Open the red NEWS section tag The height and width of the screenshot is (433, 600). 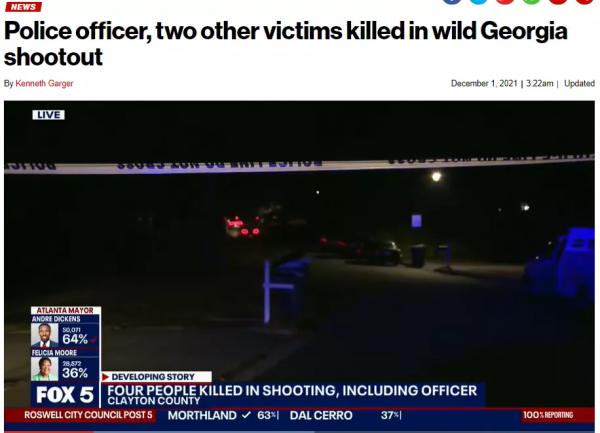23,7
